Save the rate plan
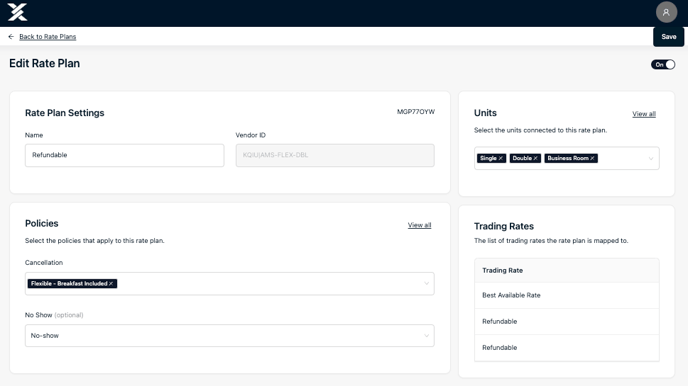 (668, 37)
